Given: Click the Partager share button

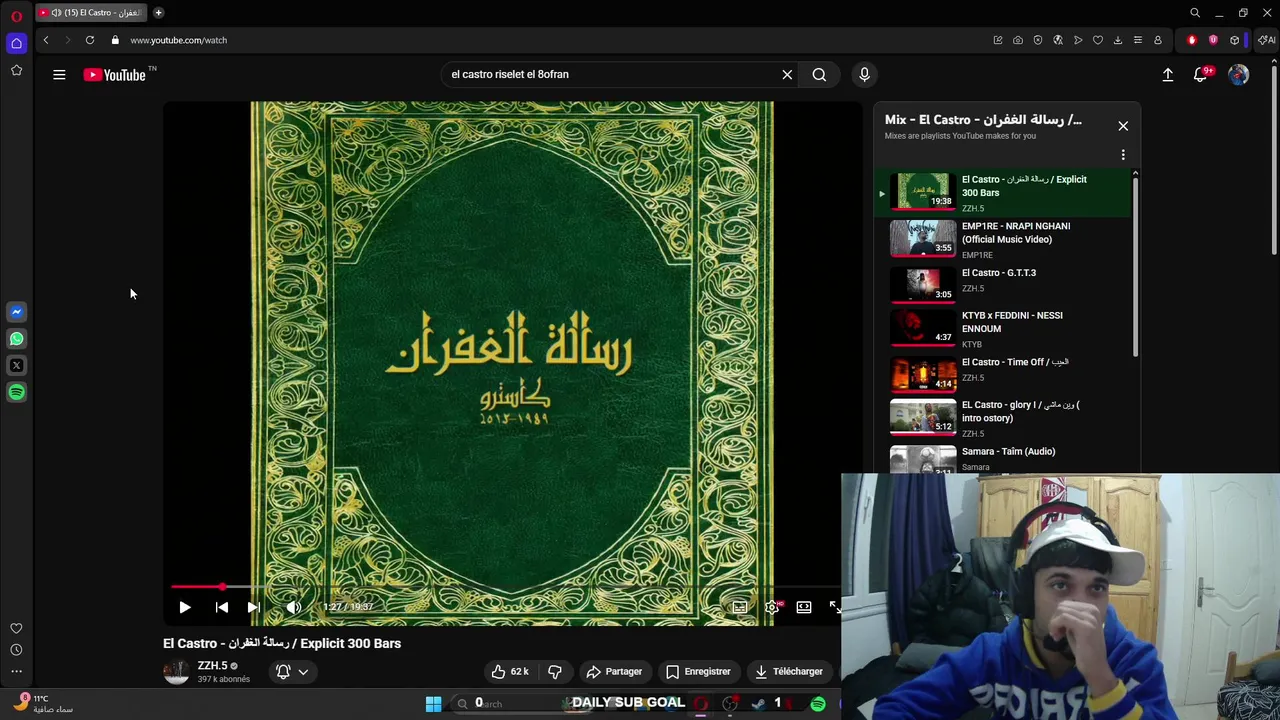Looking at the screenshot, I should click(x=614, y=671).
